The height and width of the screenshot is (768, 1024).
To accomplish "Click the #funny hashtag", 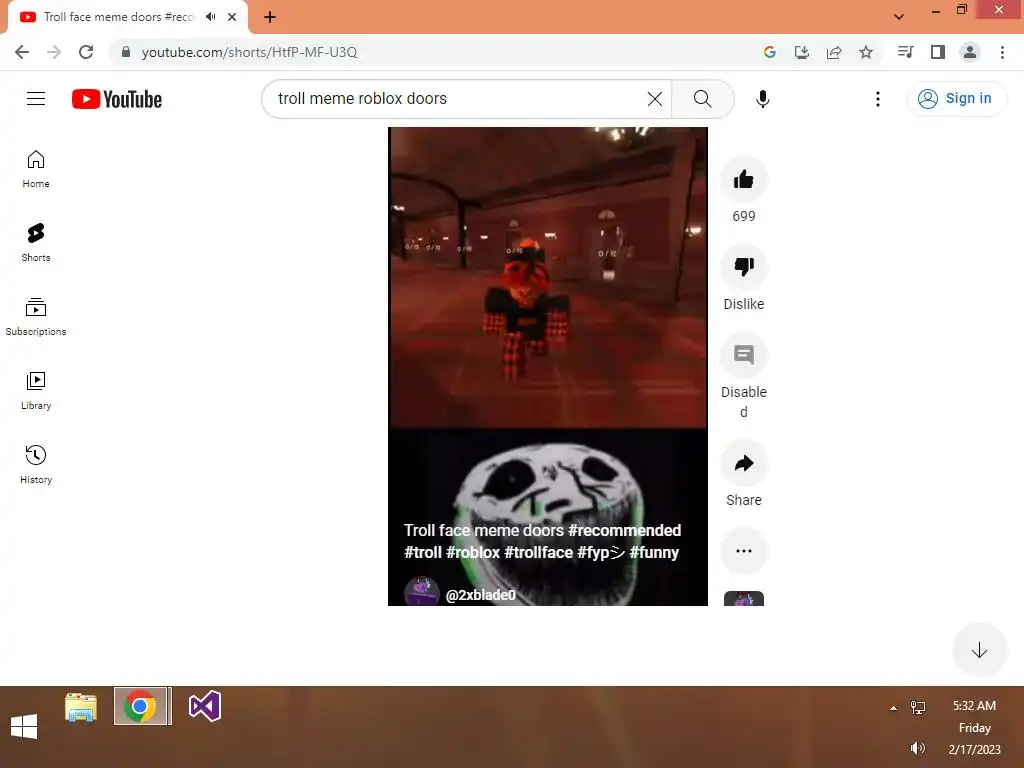I will click(654, 552).
